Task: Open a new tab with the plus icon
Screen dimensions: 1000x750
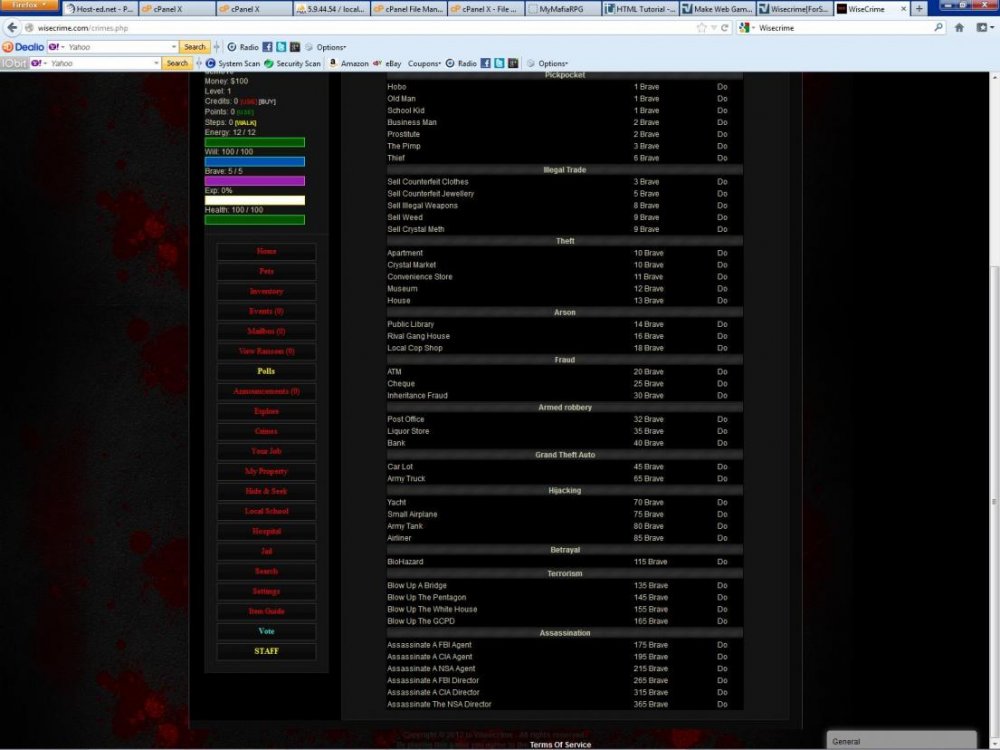Action: 920,9
